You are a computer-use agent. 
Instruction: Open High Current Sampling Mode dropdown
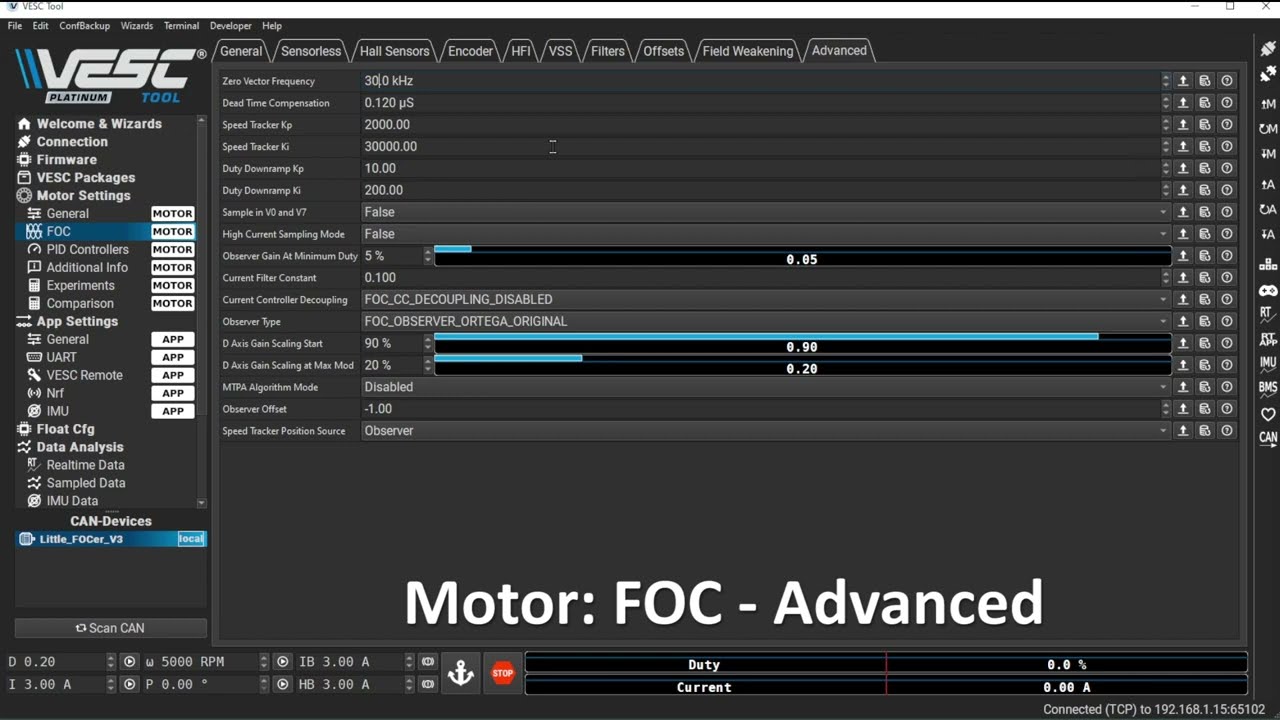click(x=766, y=234)
